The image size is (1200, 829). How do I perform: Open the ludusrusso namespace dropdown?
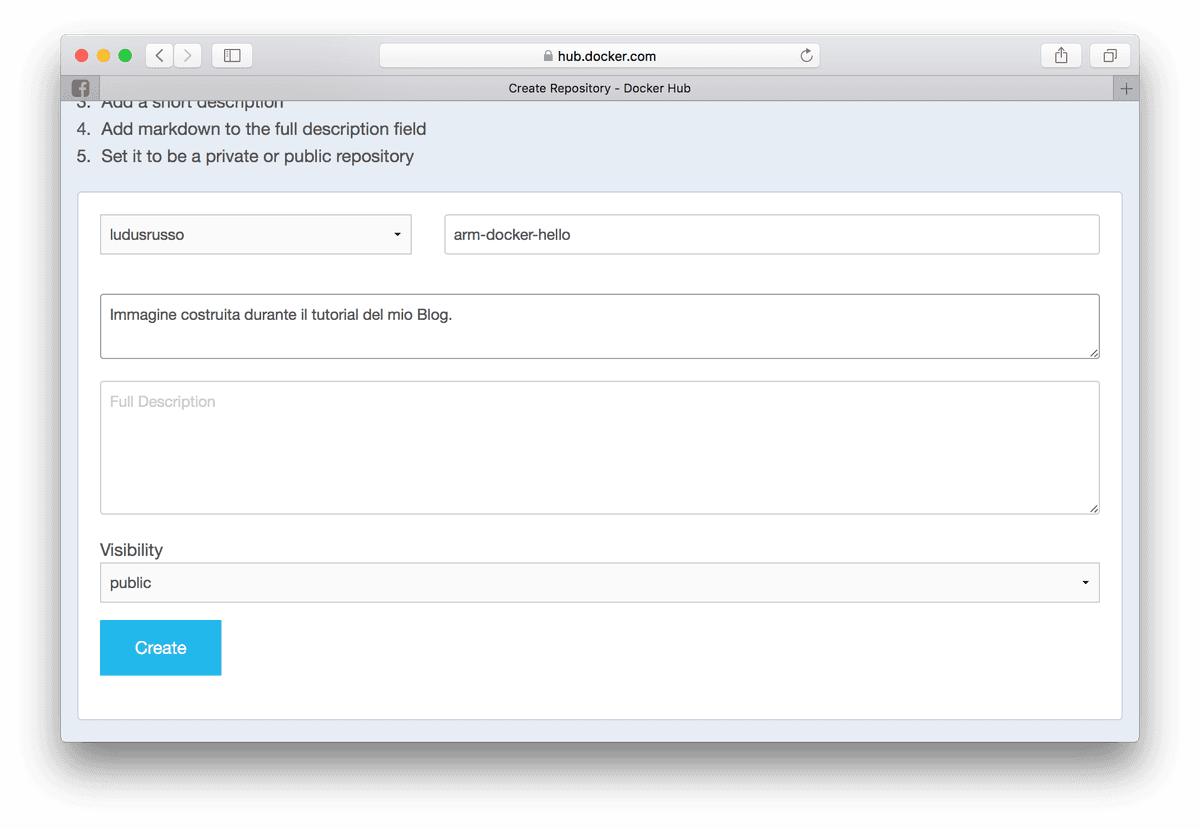(255, 234)
